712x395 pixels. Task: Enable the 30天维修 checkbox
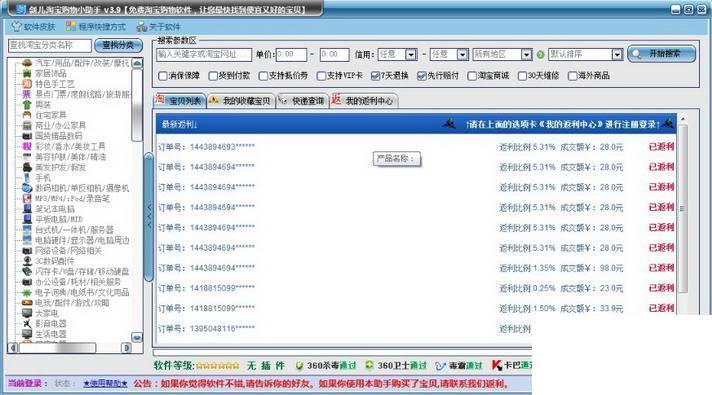(x=523, y=76)
